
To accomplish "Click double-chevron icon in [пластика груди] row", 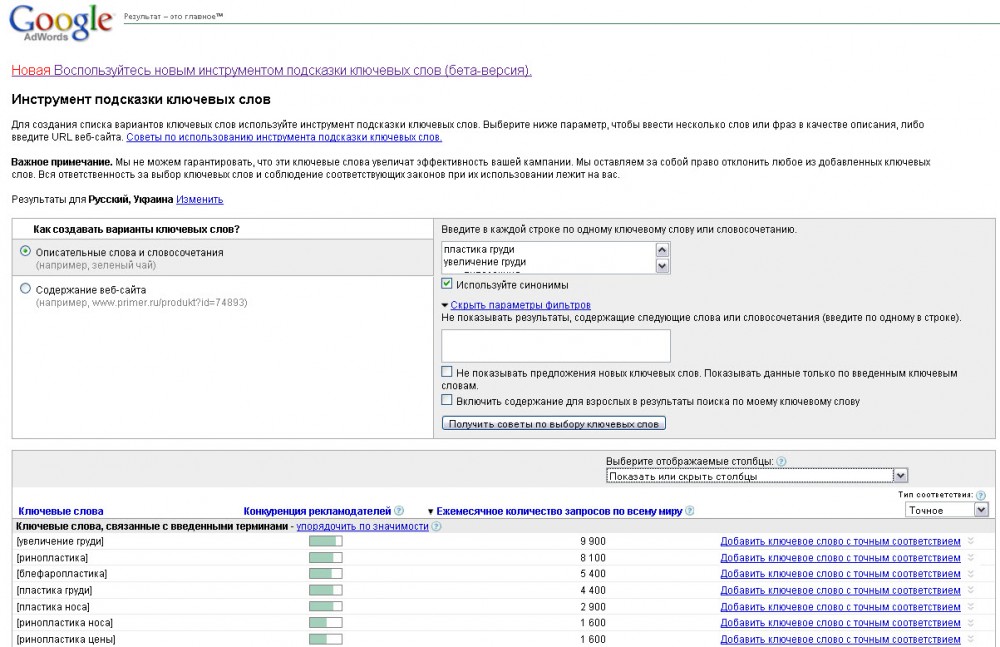I will click(971, 590).
